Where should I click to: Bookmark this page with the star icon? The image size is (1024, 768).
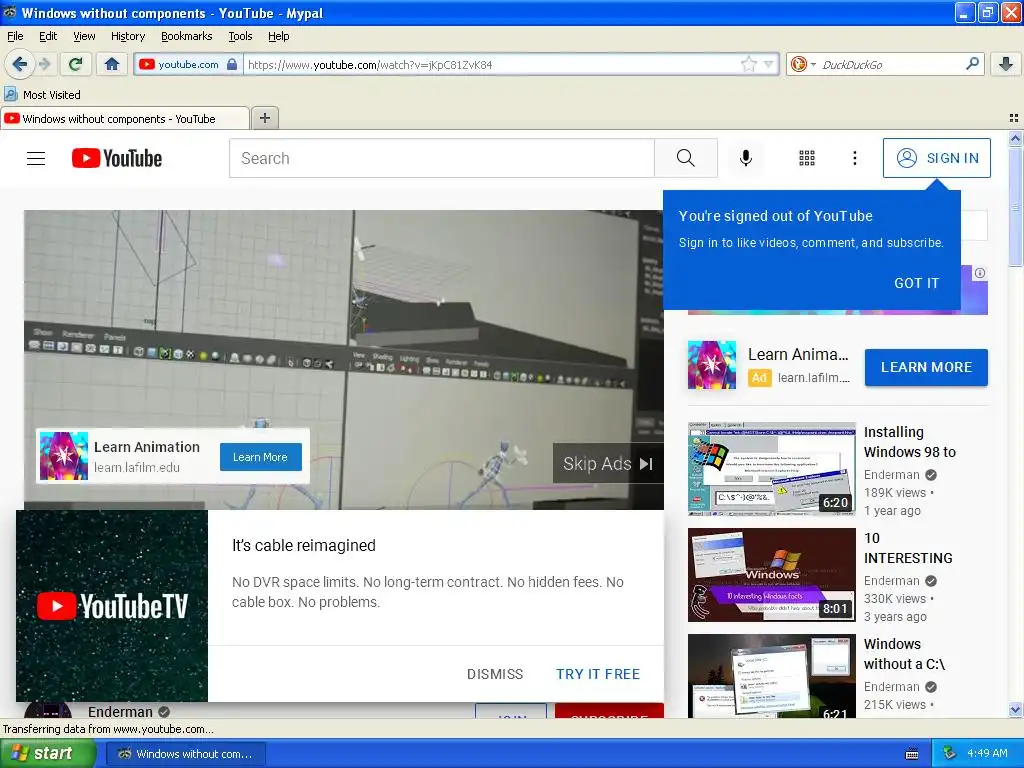[x=748, y=64]
